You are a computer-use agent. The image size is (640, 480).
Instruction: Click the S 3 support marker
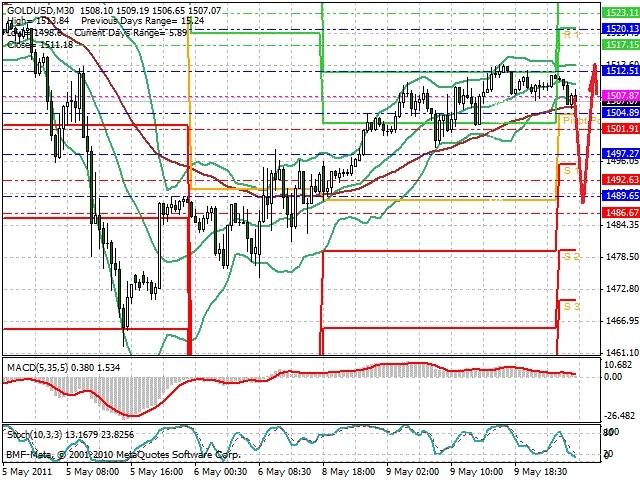click(572, 306)
